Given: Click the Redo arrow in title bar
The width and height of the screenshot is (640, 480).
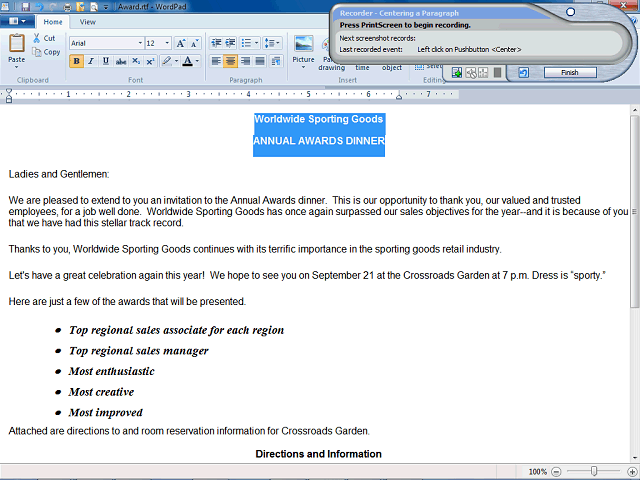Looking at the screenshot, I should click(53, 7).
